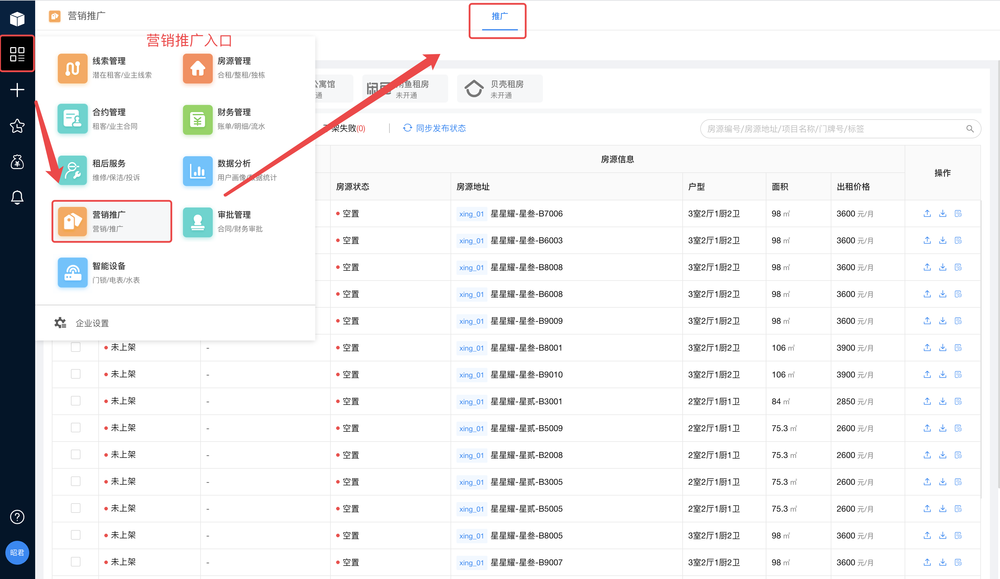
Task: Check the checkbox for row B9010
Action: [x=75, y=374]
